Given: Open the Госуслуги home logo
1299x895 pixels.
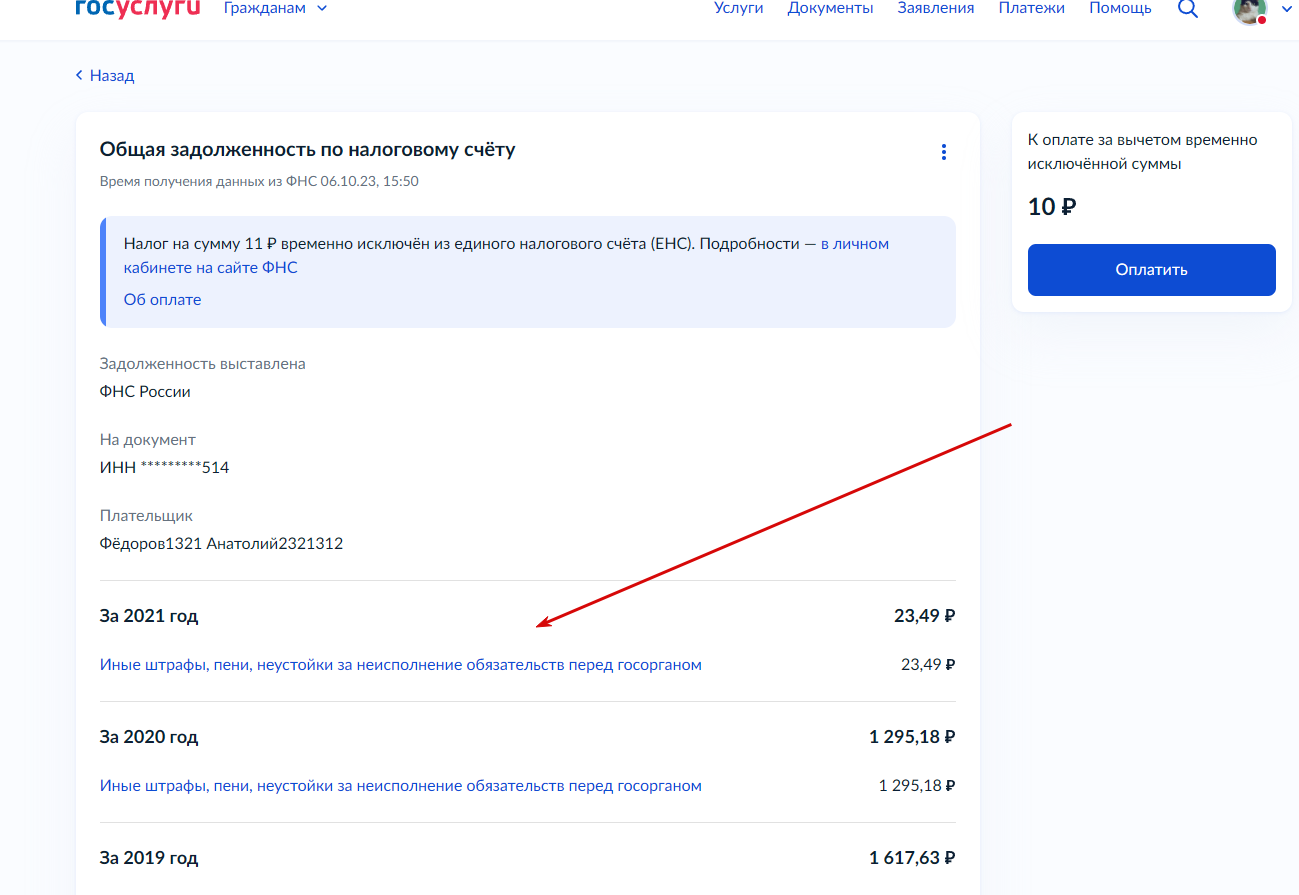Looking at the screenshot, I should pos(138,8).
